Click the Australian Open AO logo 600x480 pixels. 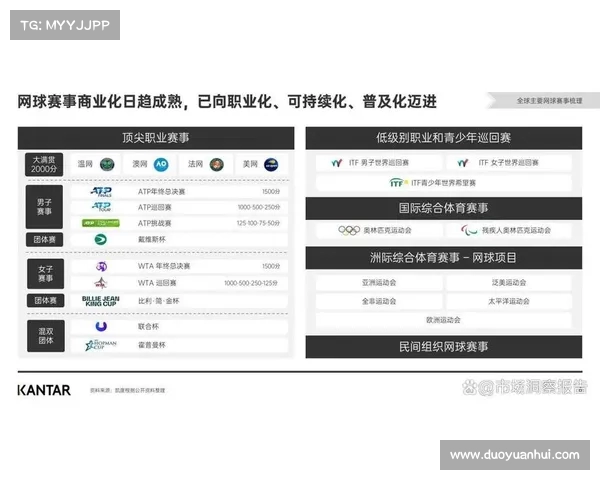click(x=161, y=164)
